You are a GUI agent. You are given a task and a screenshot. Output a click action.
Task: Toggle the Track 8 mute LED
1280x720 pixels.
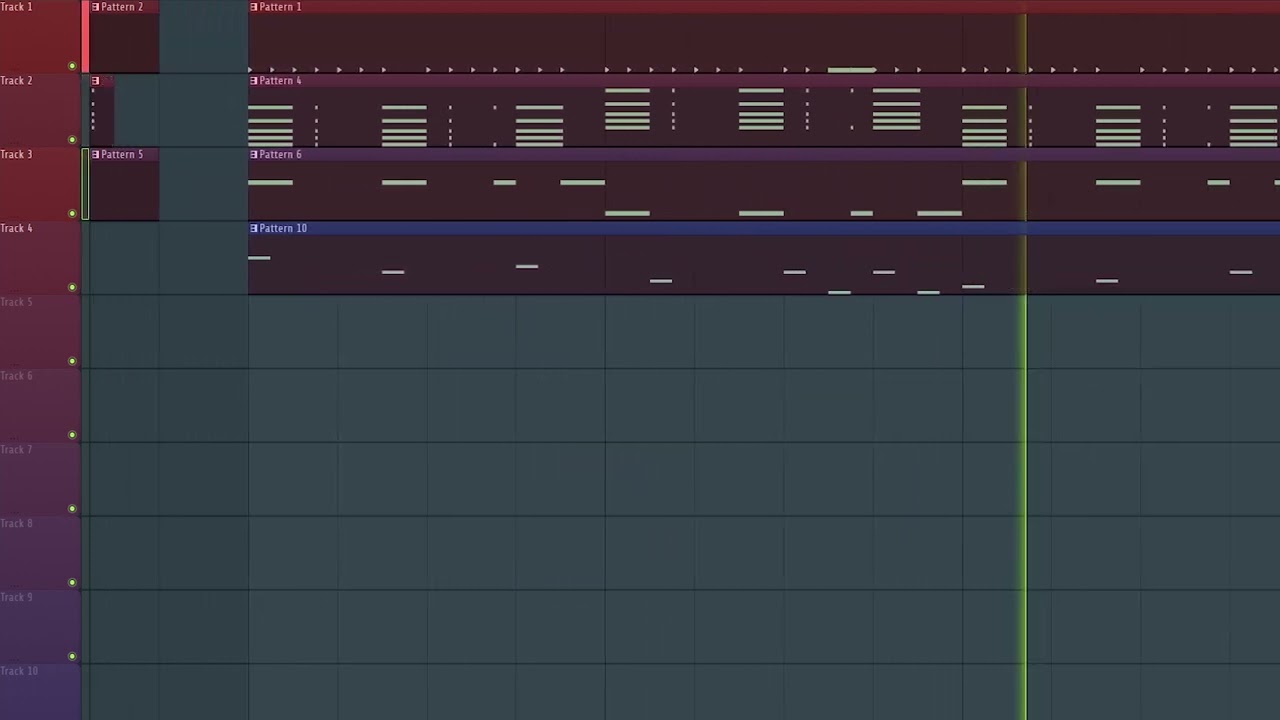(x=72, y=583)
